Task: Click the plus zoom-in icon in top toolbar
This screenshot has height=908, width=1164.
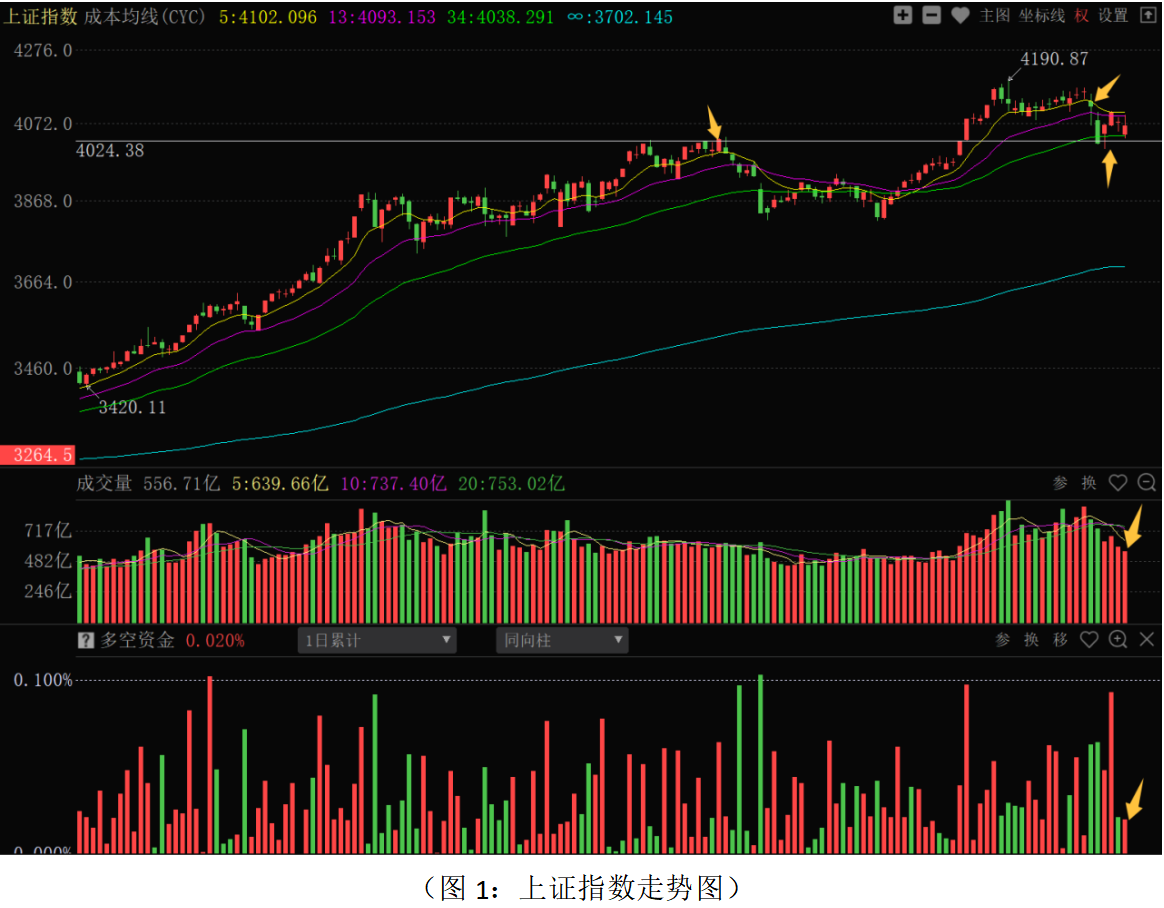Action: pyautogui.click(x=902, y=15)
